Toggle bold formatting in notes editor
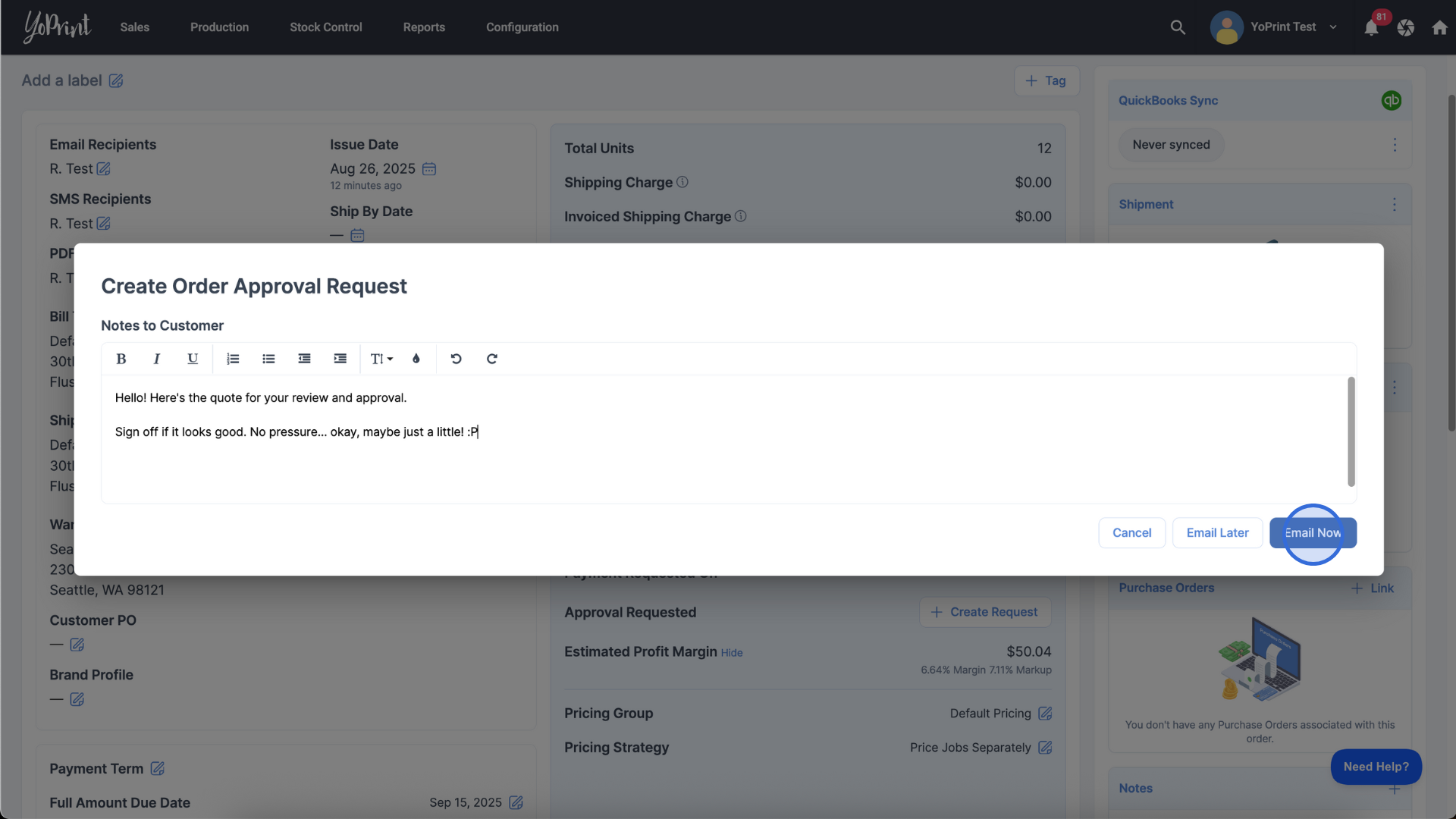1456x819 pixels. (x=121, y=359)
